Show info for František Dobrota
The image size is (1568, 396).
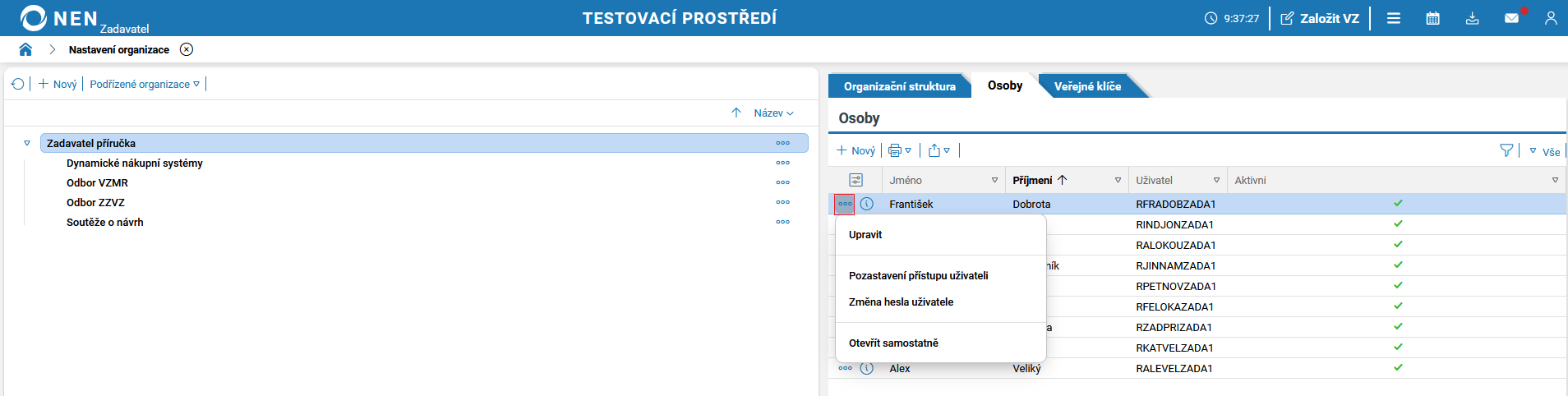867,204
